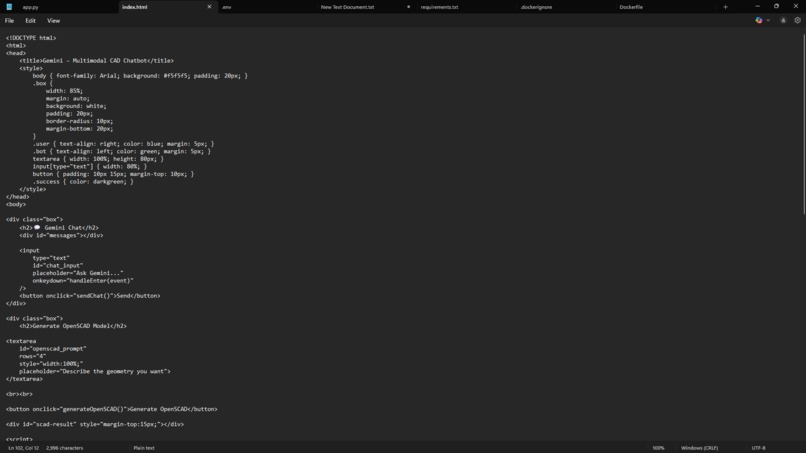Open the Edit menu

pyautogui.click(x=30, y=21)
